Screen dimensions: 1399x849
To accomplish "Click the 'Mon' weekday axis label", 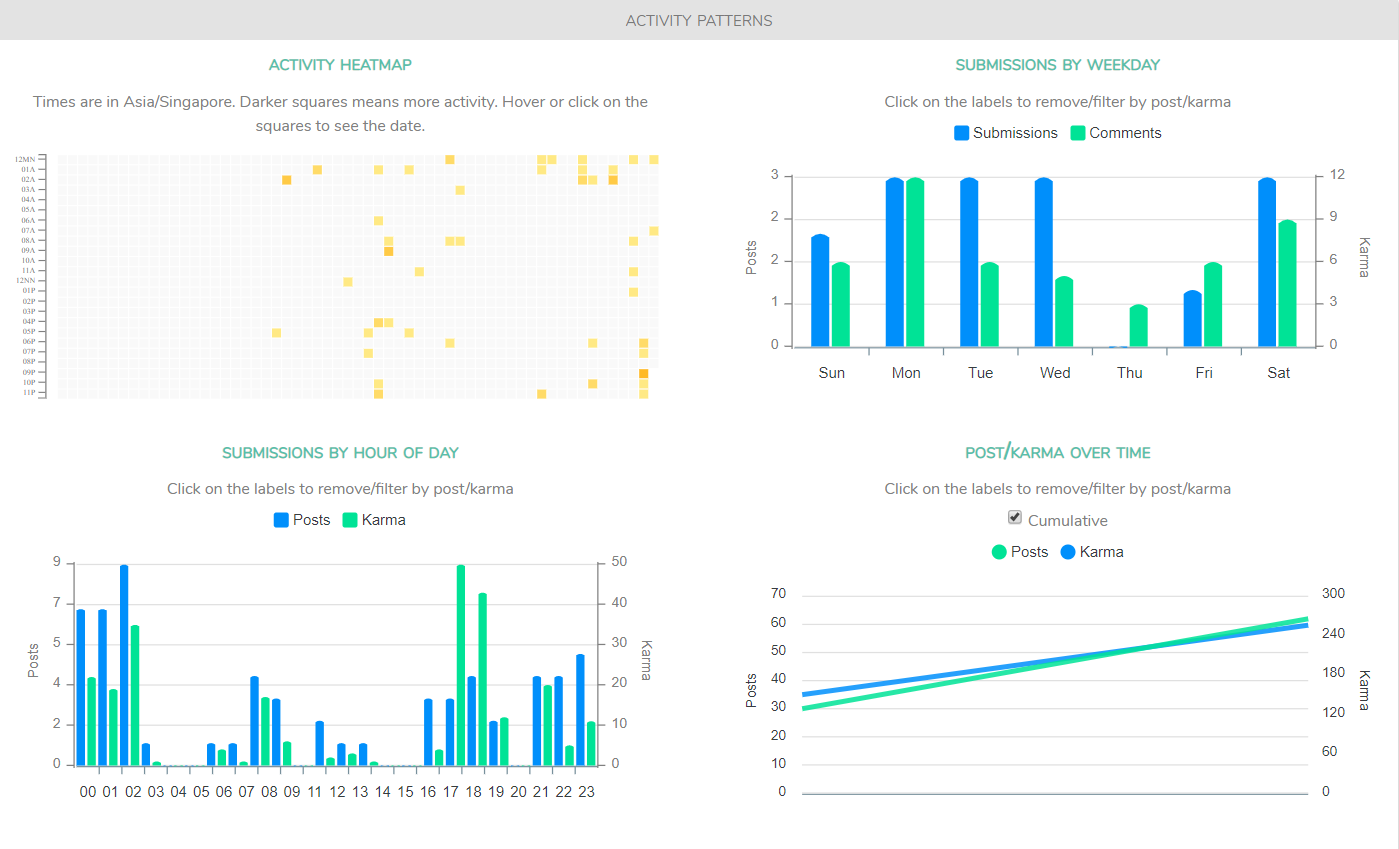I will point(906,373).
